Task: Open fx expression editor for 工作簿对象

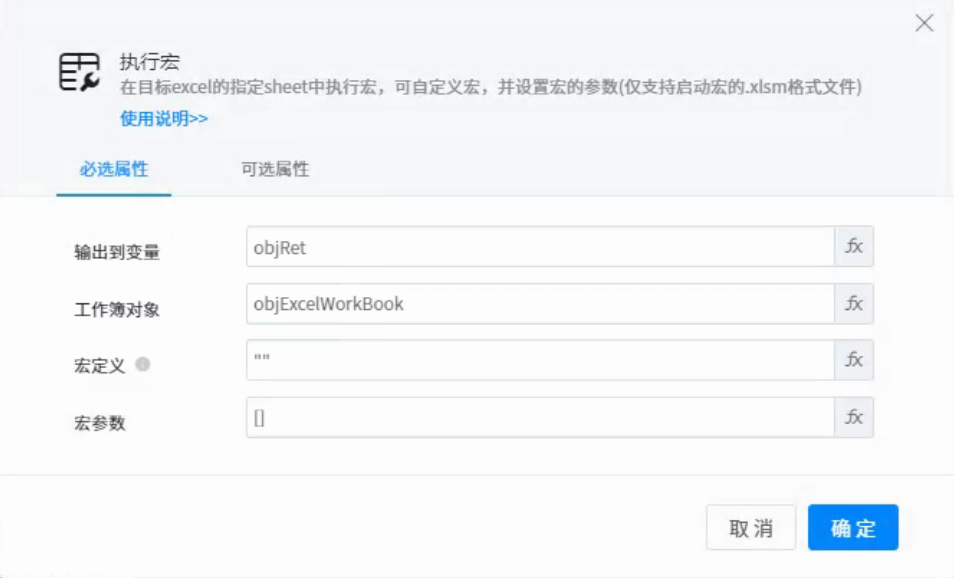Action: (854, 304)
